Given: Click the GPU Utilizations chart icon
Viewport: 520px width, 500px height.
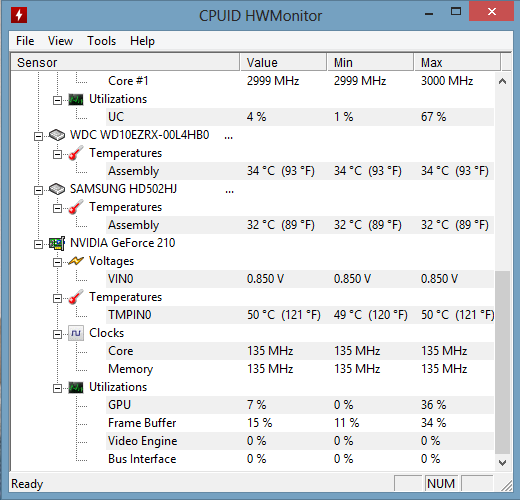Looking at the screenshot, I should click(x=76, y=387).
